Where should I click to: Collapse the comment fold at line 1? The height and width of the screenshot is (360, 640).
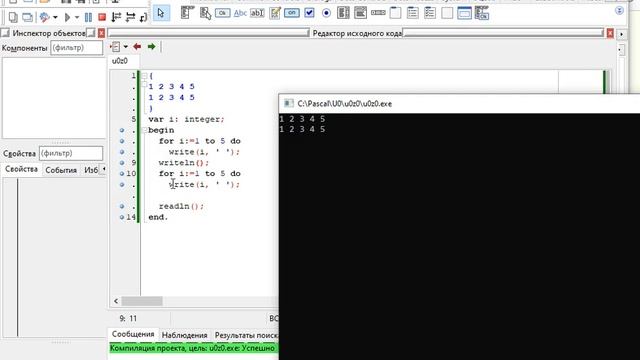point(144,76)
